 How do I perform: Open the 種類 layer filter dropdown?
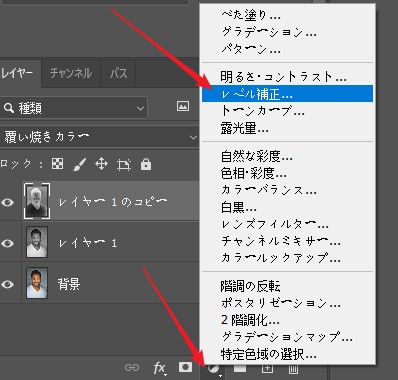73,108
